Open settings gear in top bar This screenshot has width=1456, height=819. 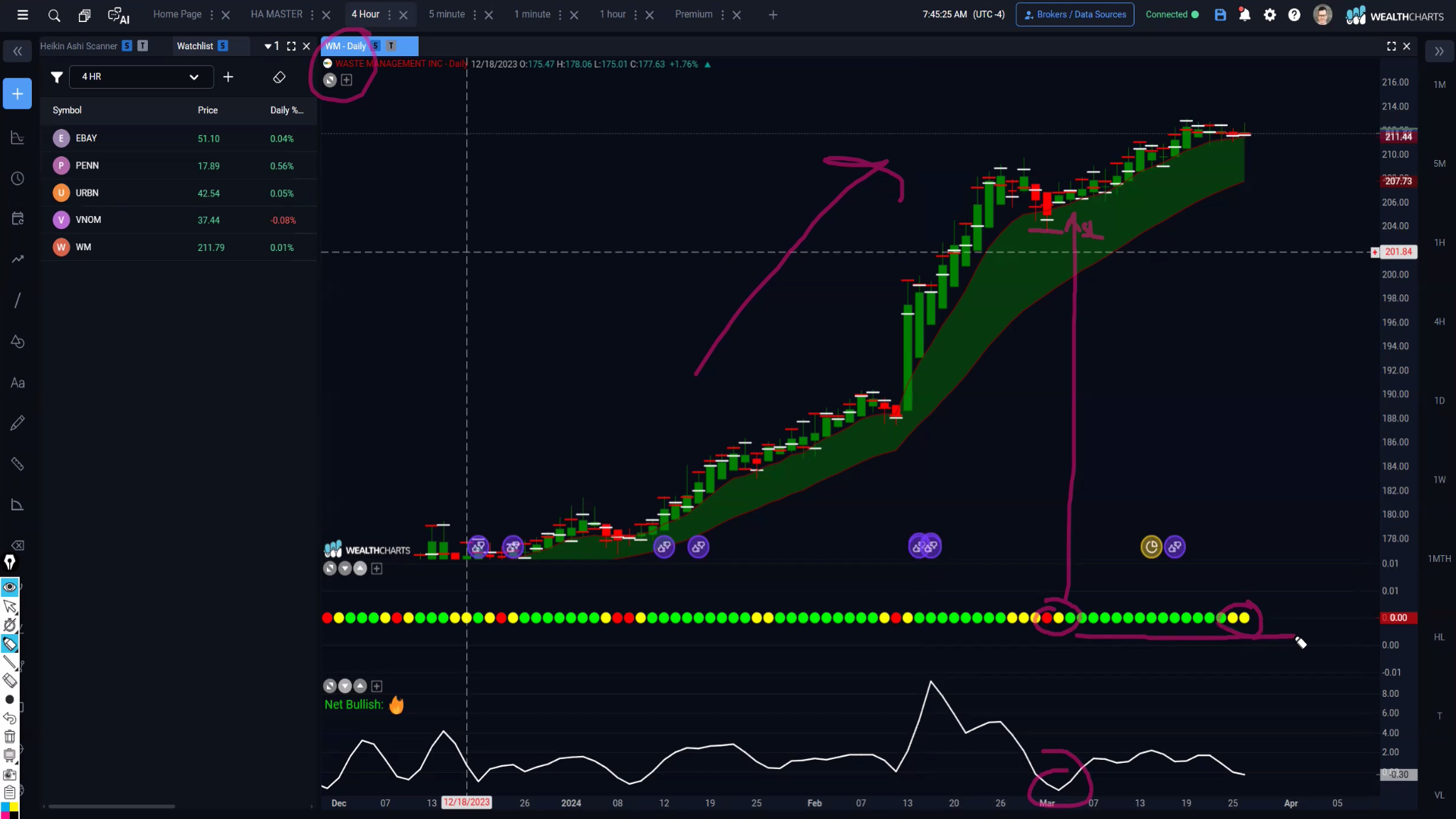click(x=1269, y=14)
